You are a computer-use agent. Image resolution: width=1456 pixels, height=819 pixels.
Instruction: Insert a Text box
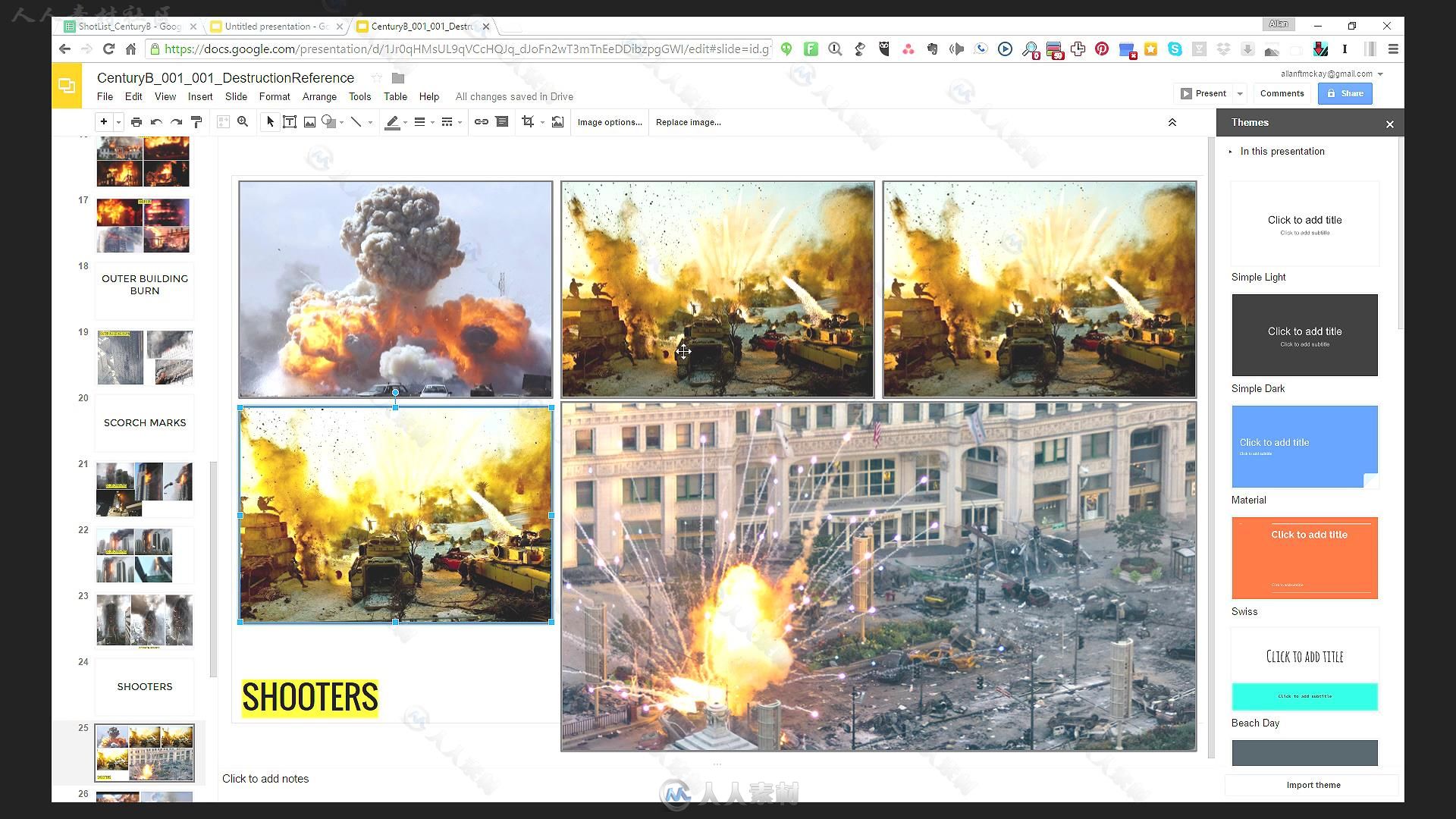pos(290,122)
